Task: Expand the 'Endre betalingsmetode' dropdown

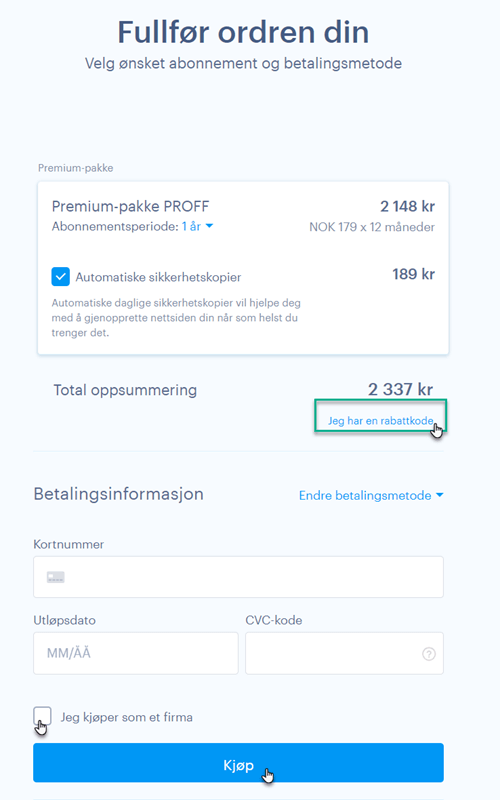Action: coord(371,495)
